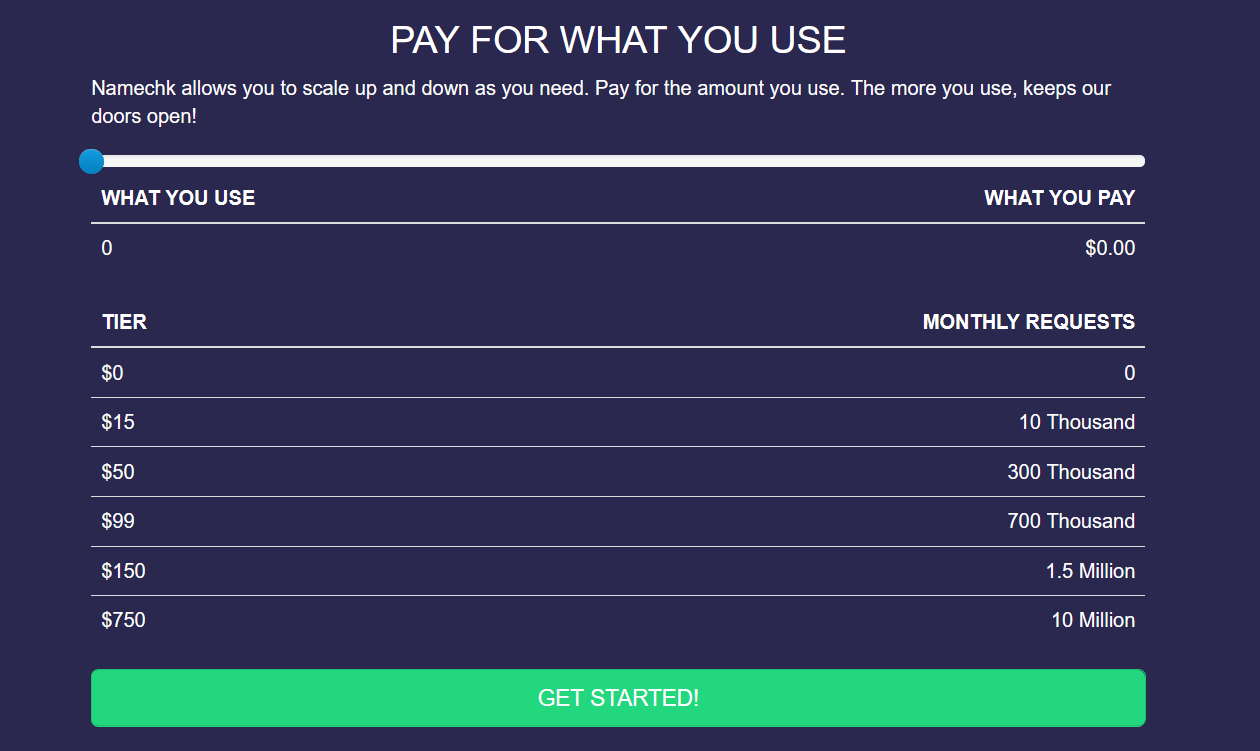Click the 700 Thousand monthly requests value
This screenshot has height=751, width=1260.
[x=1070, y=521]
